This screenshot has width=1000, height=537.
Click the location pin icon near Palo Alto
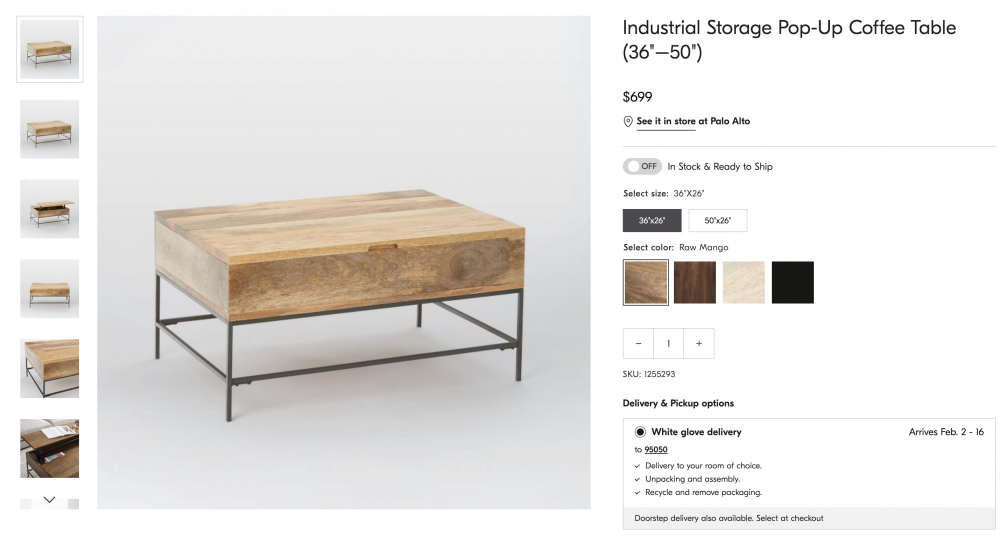[628, 121]
